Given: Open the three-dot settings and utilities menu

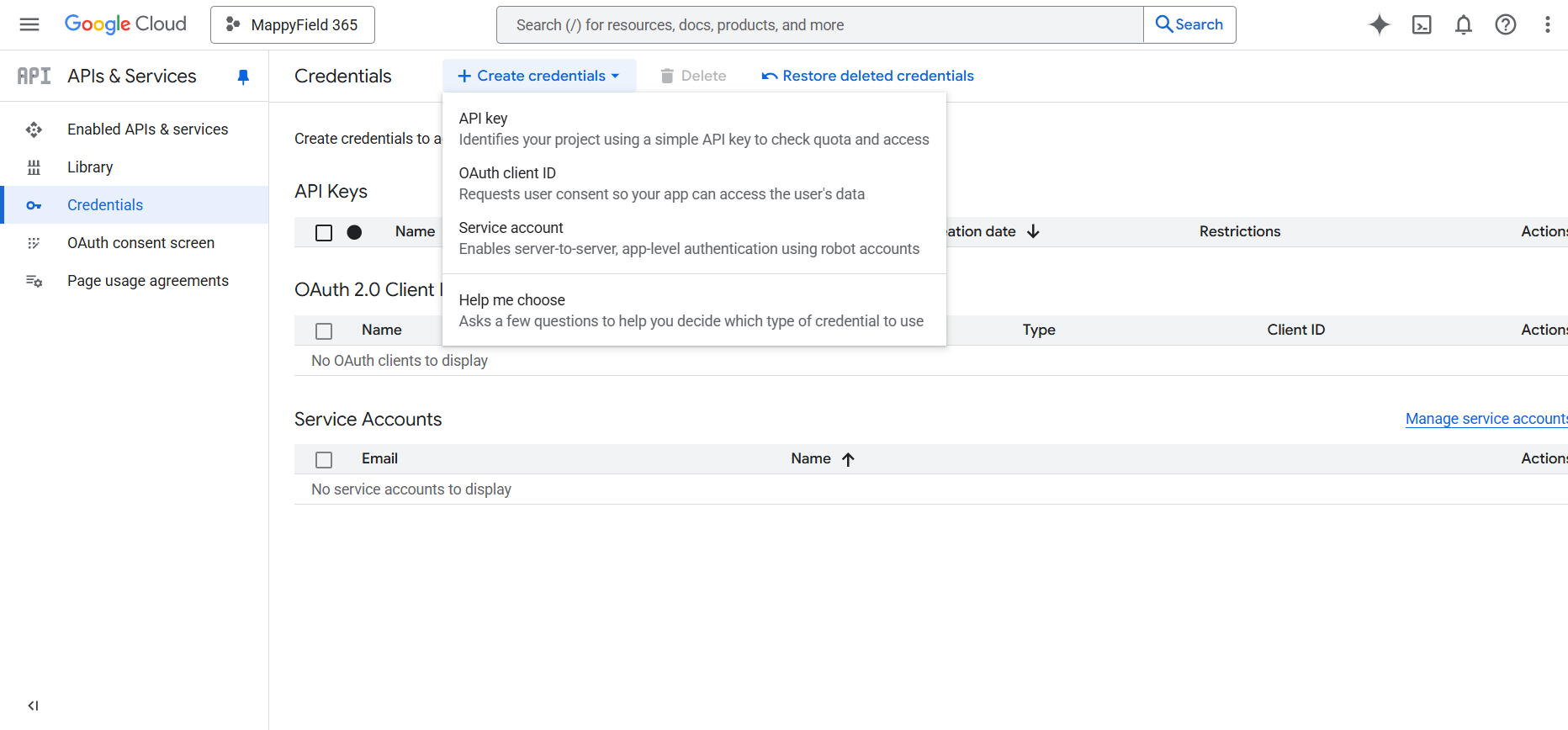Looking at the screenshot, I should (x=1548, y=24).
